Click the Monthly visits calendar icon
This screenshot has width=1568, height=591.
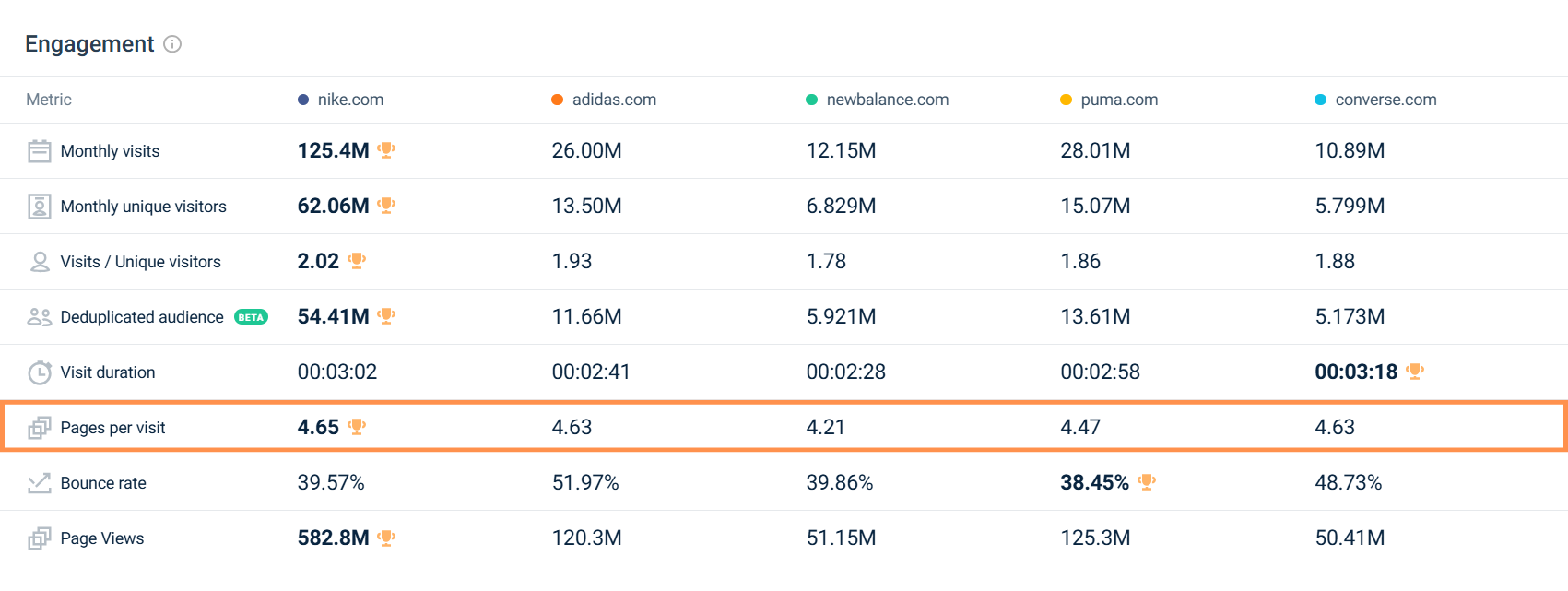(x=40, y=151)
